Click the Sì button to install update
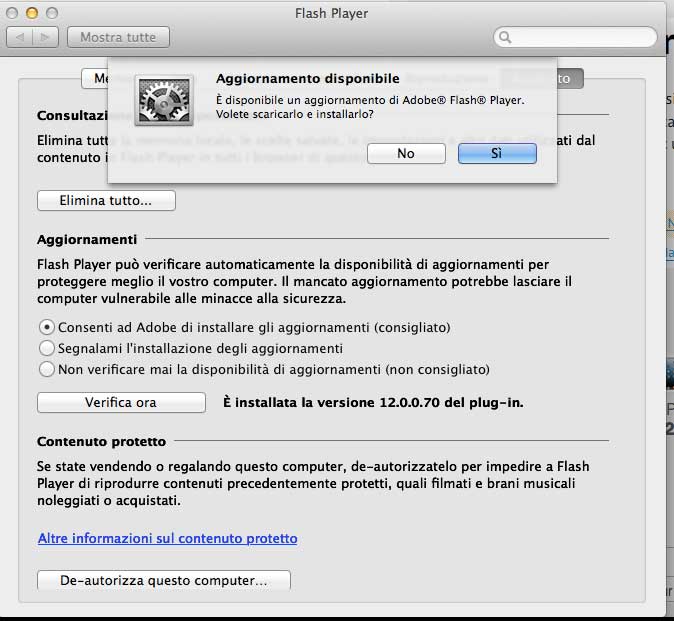The image size is (674, 621). click(497, 153)
